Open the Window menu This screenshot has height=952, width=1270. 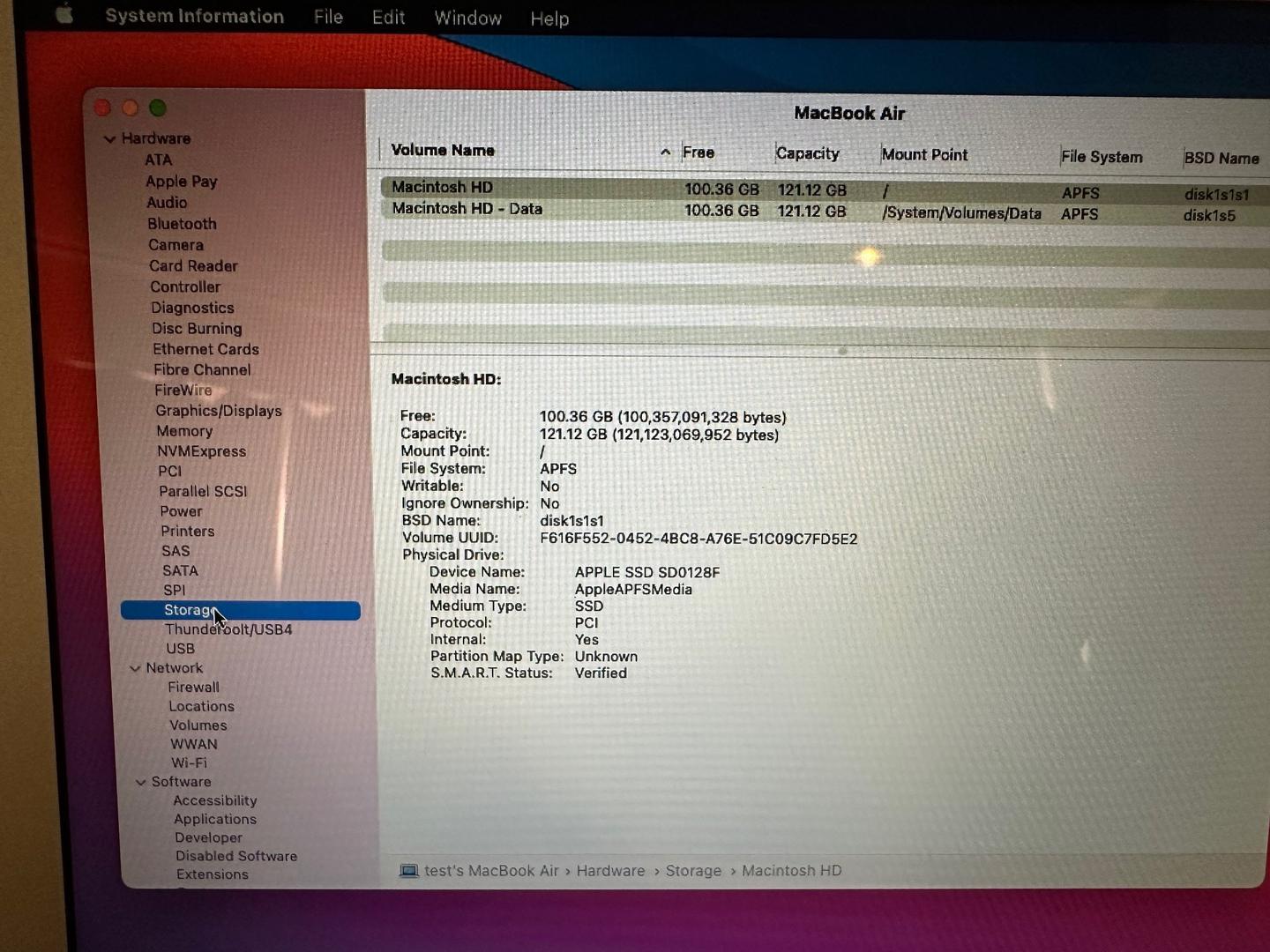[467, 18]
